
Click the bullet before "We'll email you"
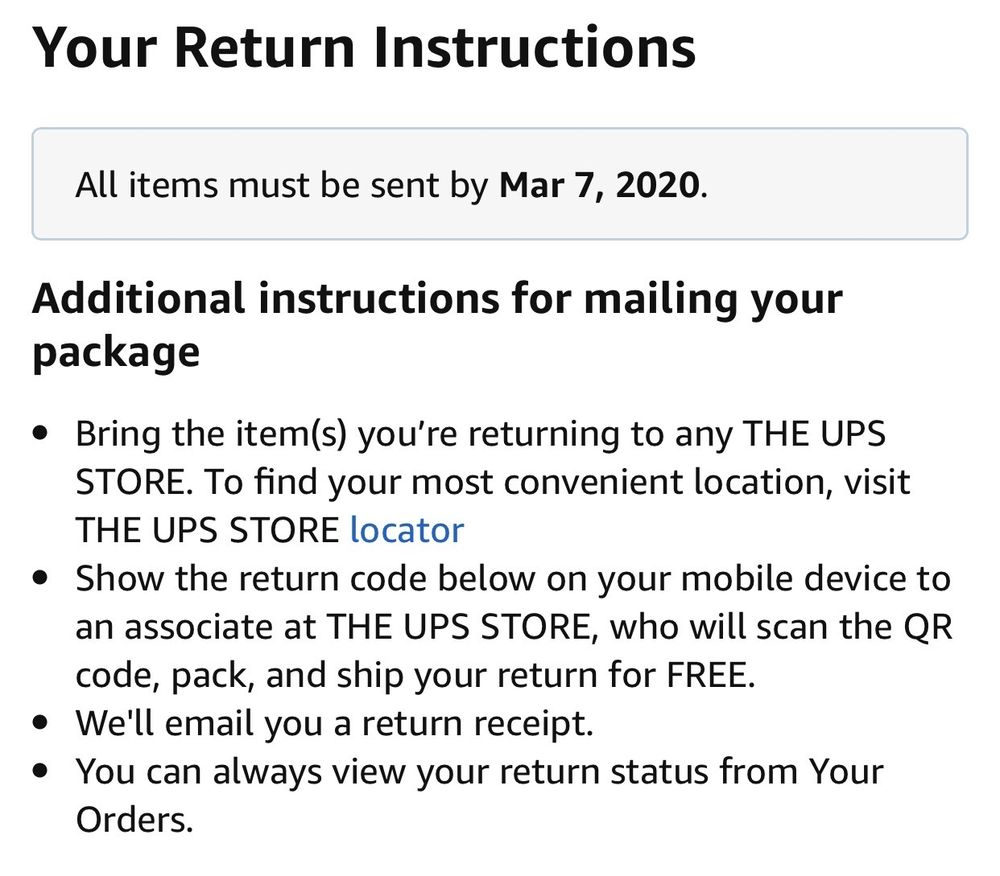pyautogui.click(x=41, y=724)
